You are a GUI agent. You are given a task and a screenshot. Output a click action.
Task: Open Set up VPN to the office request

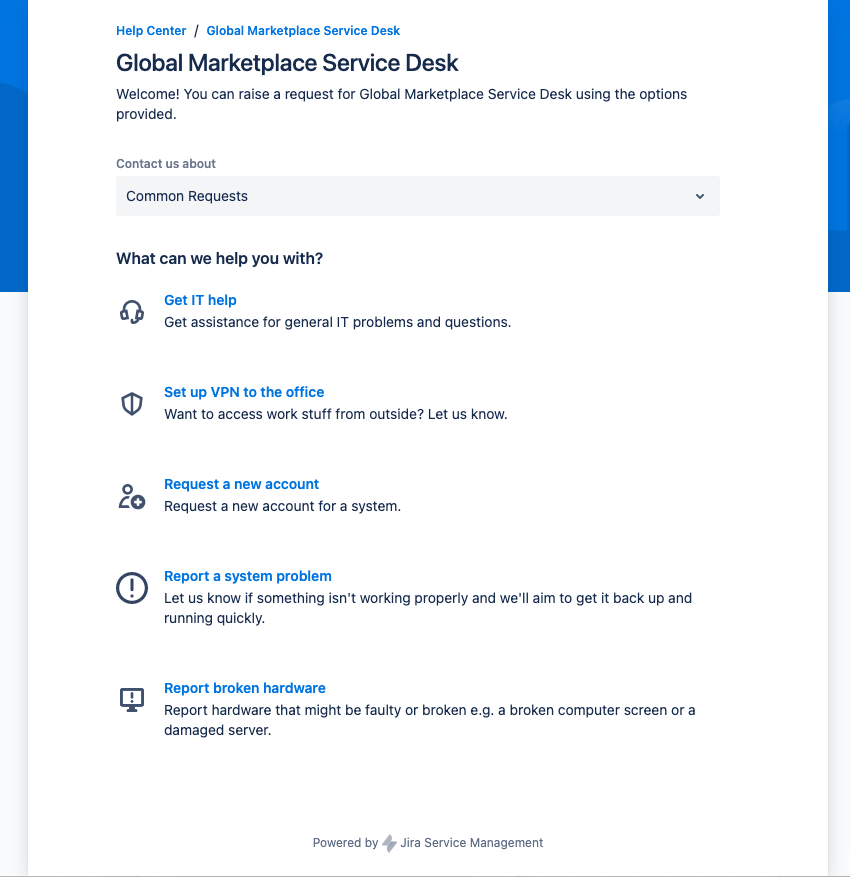click(244, 392)
